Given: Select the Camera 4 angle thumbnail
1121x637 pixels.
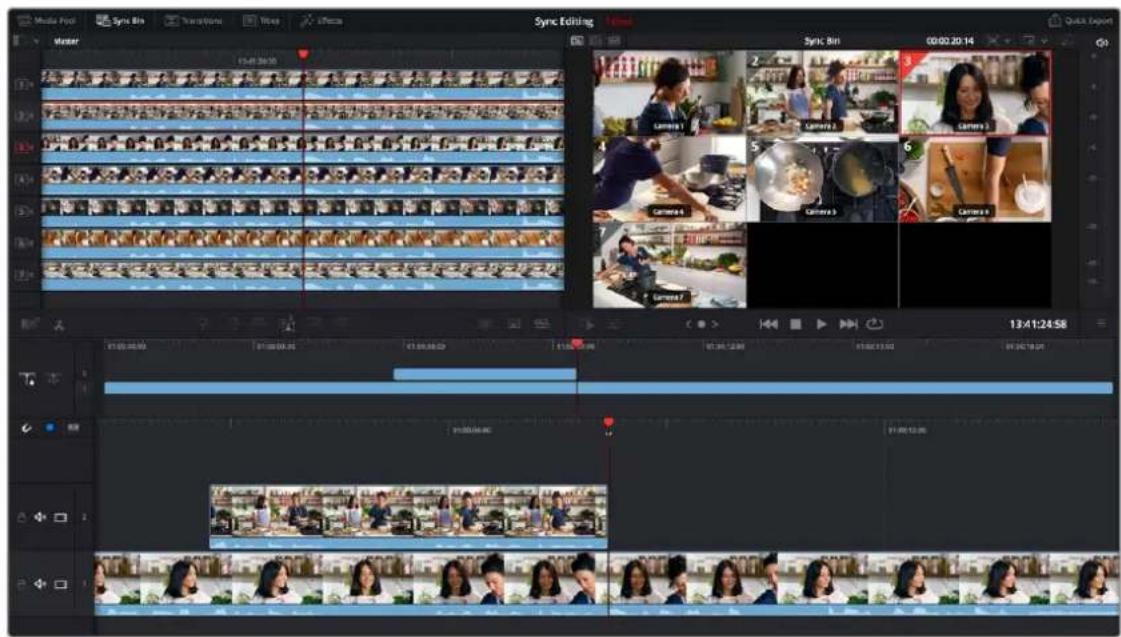Looking at the screenshot, I should (x=669, y=179).
